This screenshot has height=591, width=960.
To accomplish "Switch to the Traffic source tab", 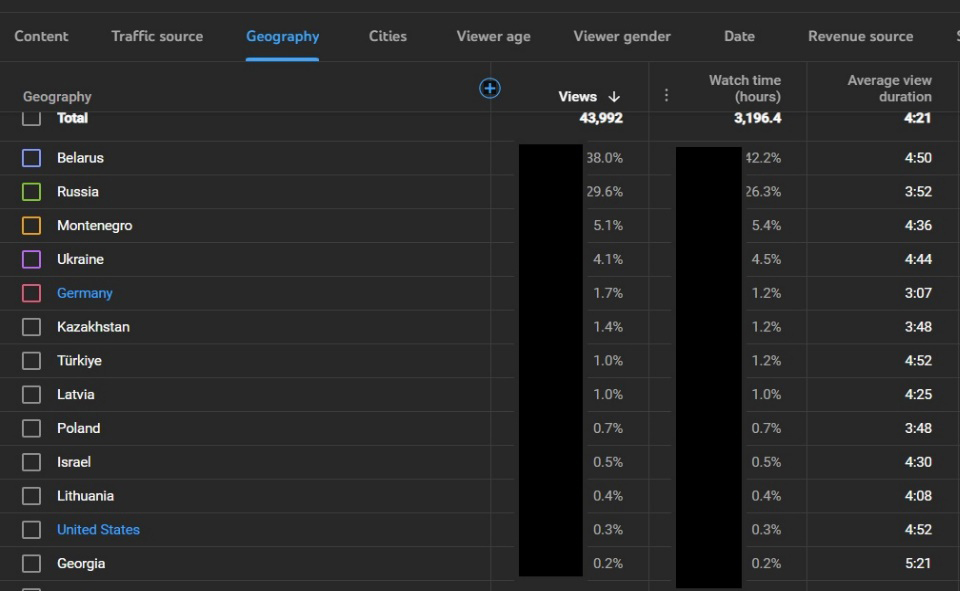I will pos(157,36).
